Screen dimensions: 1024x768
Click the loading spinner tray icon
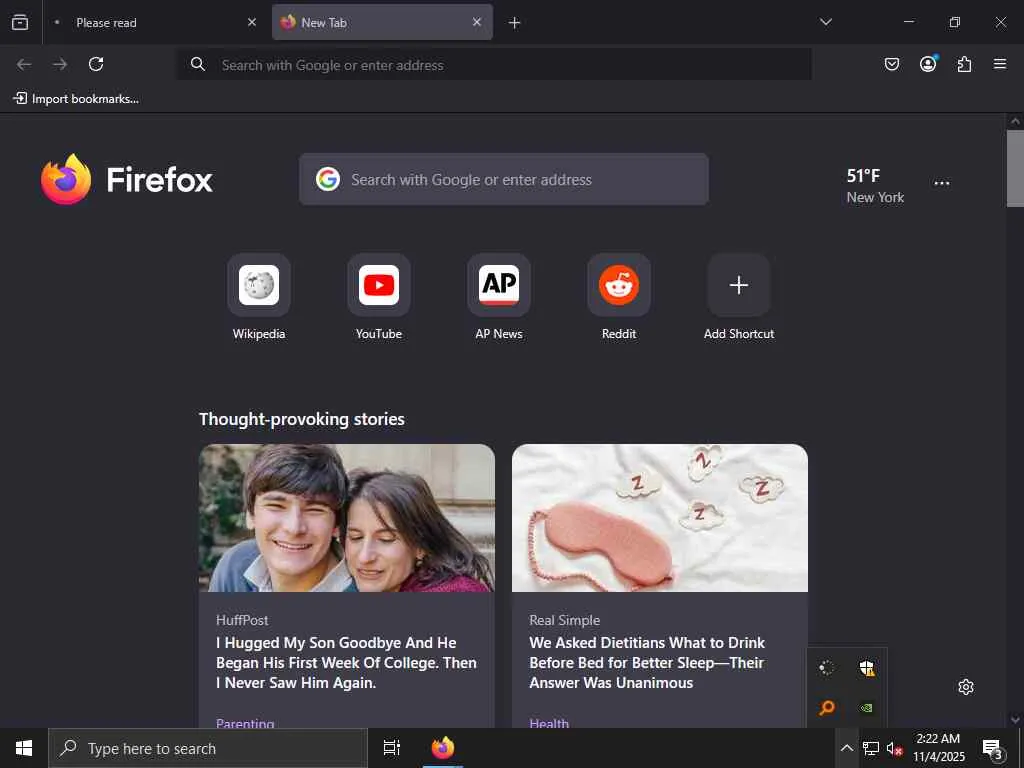click(x=827, y=668)
